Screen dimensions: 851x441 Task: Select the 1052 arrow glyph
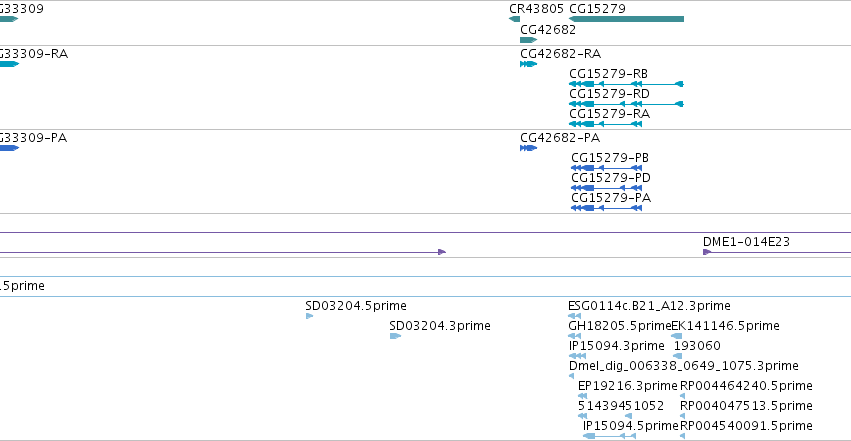coord(628,416)
